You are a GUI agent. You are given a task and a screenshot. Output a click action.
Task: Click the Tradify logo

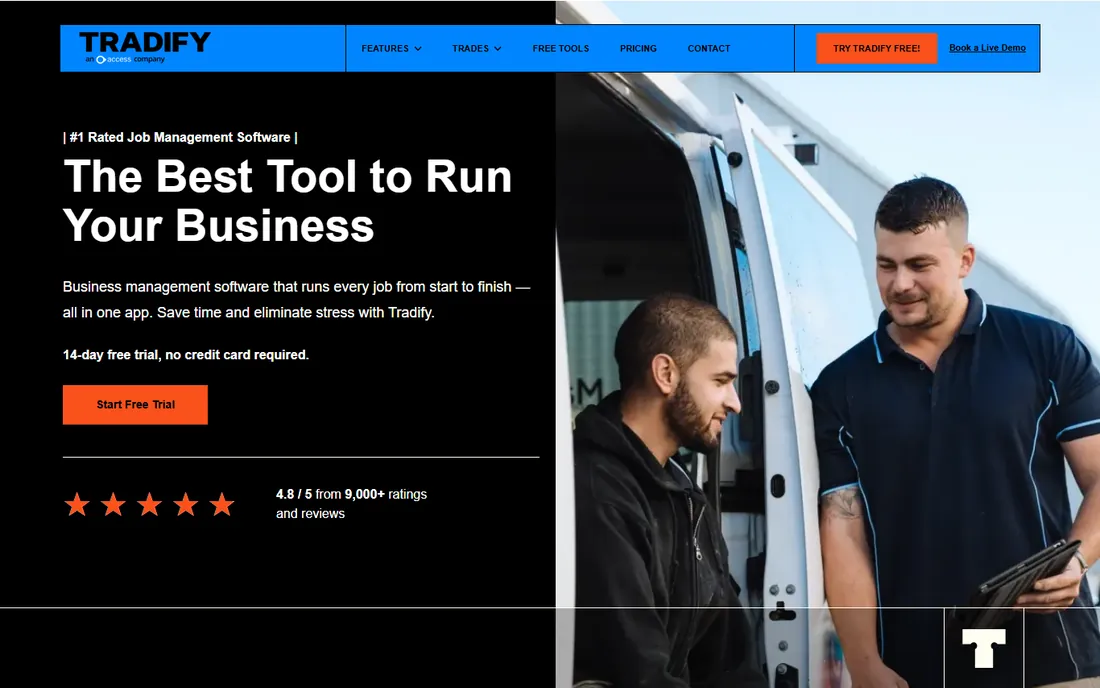coord(145,47)
